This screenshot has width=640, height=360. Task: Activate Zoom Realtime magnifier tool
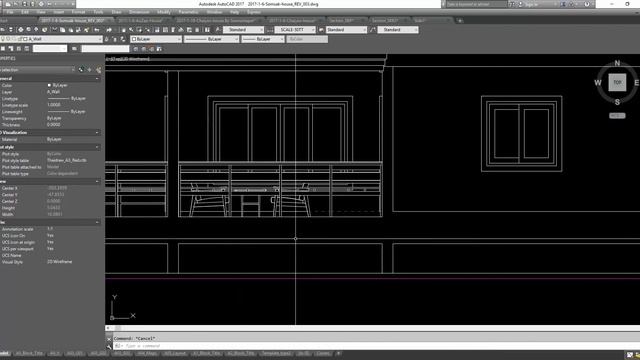click(x=131, y=30)
